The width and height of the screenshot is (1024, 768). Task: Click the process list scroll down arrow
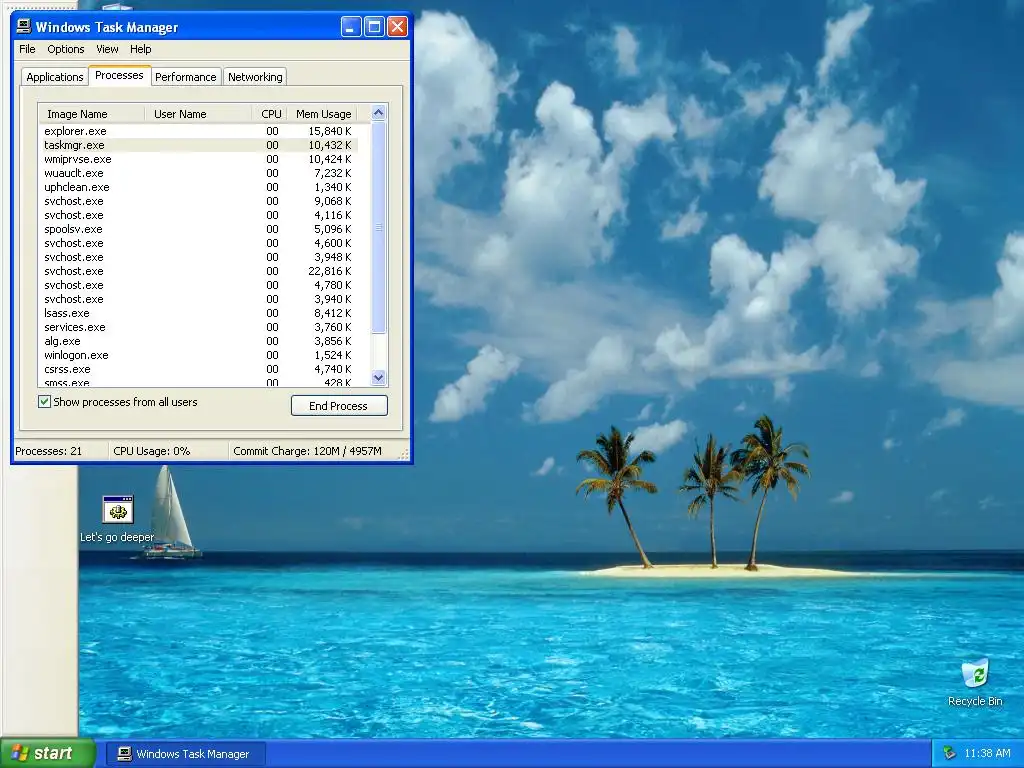point(378,377)
